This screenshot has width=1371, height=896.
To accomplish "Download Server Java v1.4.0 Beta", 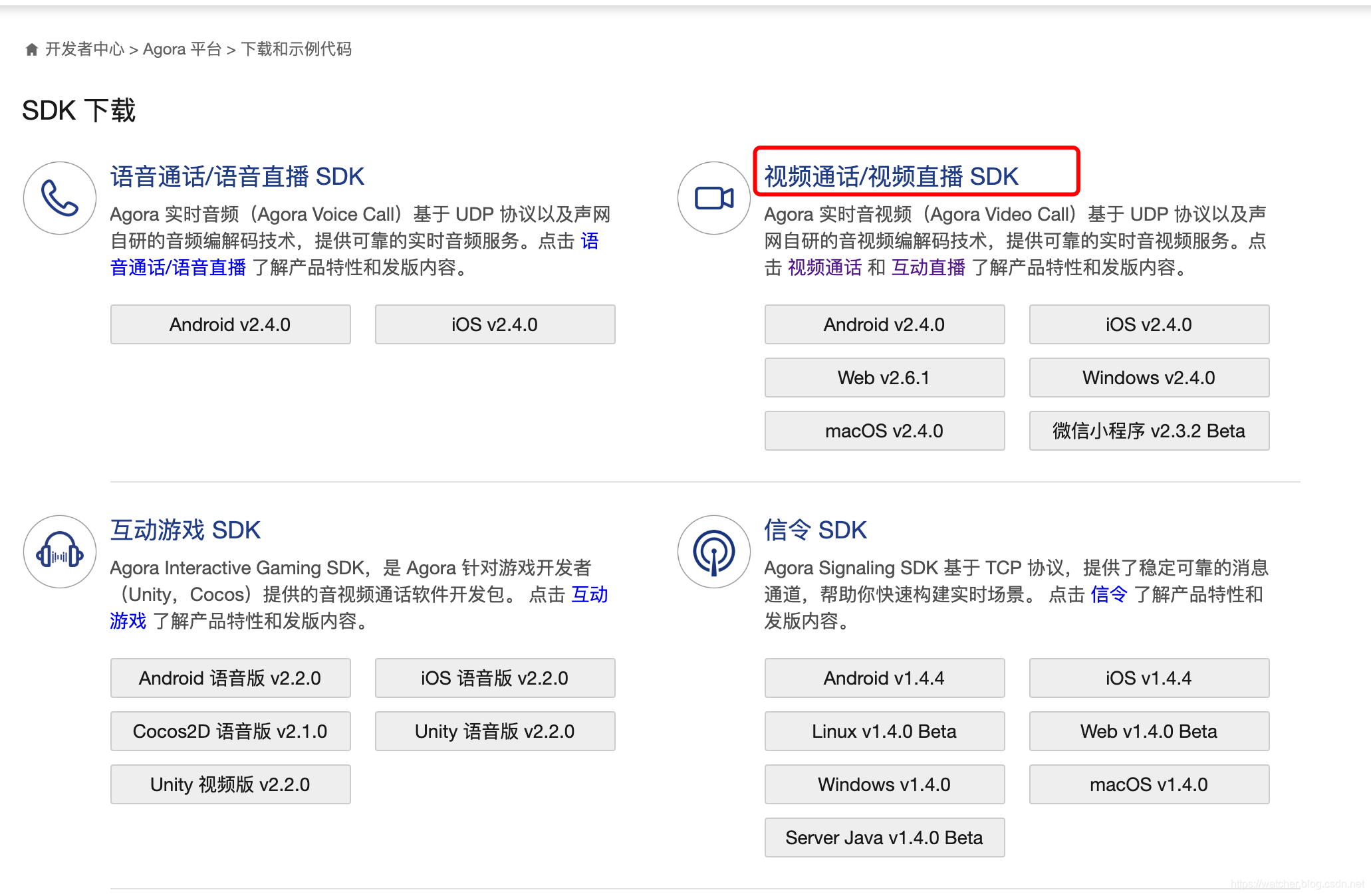I will pos(884,838).
